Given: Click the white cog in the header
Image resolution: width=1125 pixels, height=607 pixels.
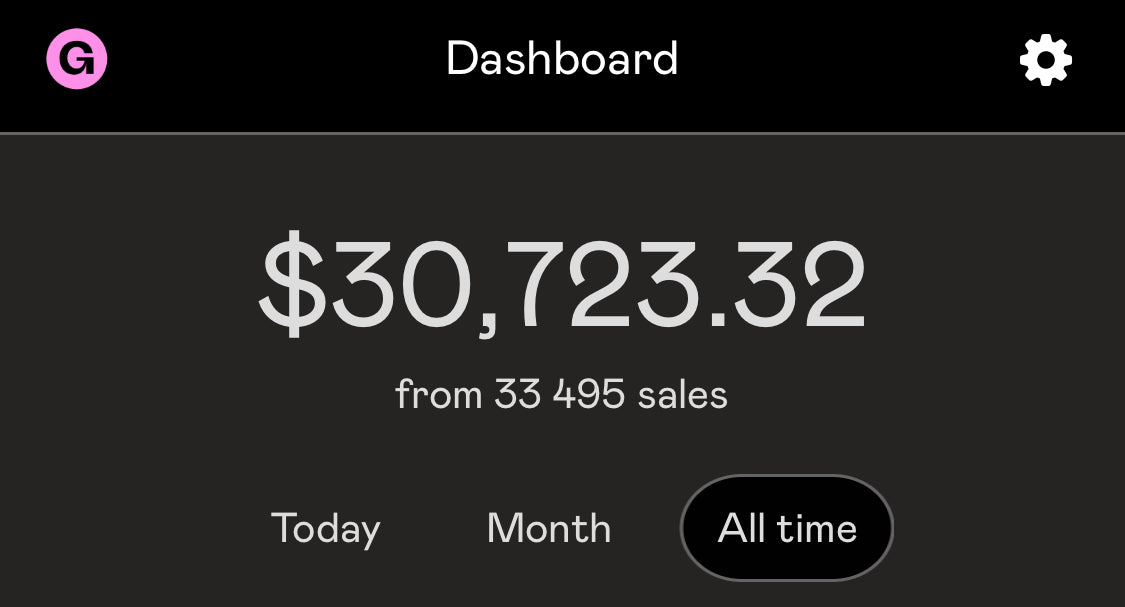Looking at the screenshot, I should 1045,60.
